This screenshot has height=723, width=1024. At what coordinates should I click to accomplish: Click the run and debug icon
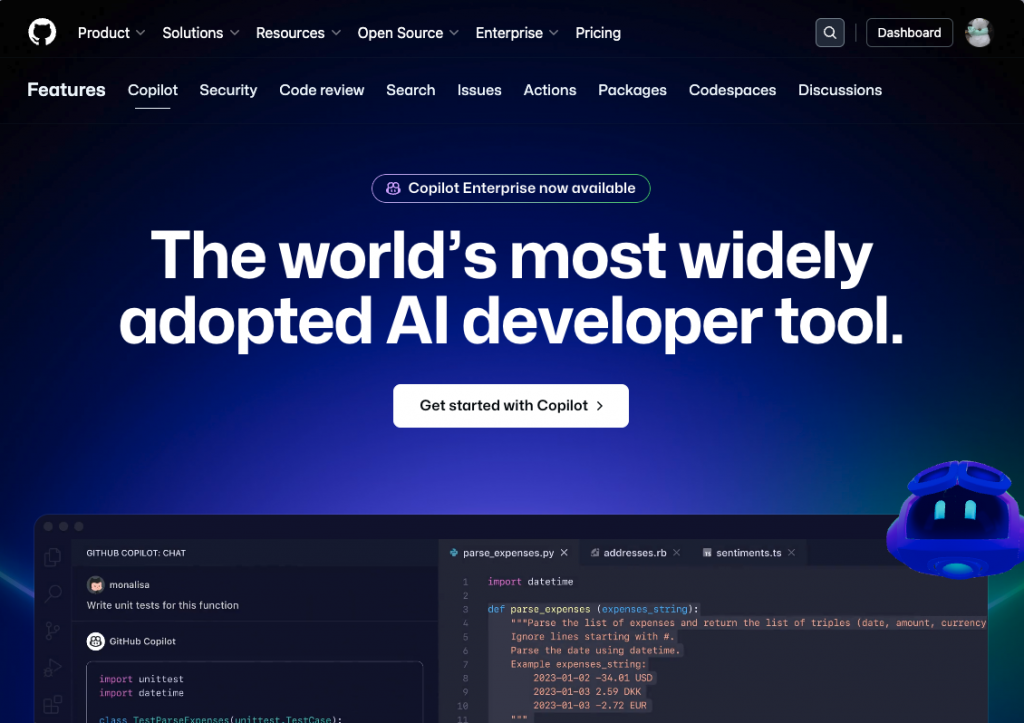pyautogui.click(x=53, y=667)
